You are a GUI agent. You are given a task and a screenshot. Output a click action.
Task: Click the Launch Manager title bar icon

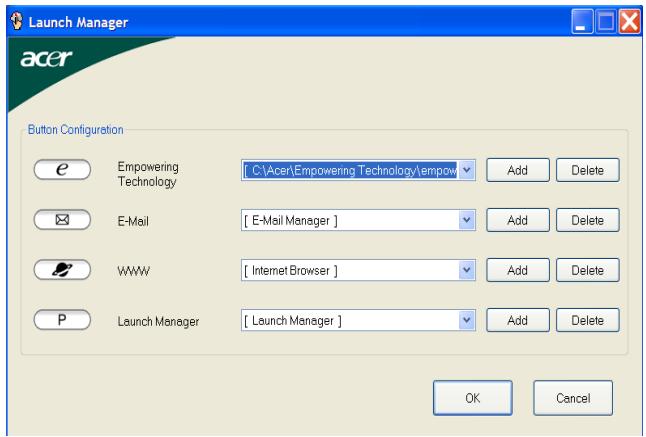[16, 21]
